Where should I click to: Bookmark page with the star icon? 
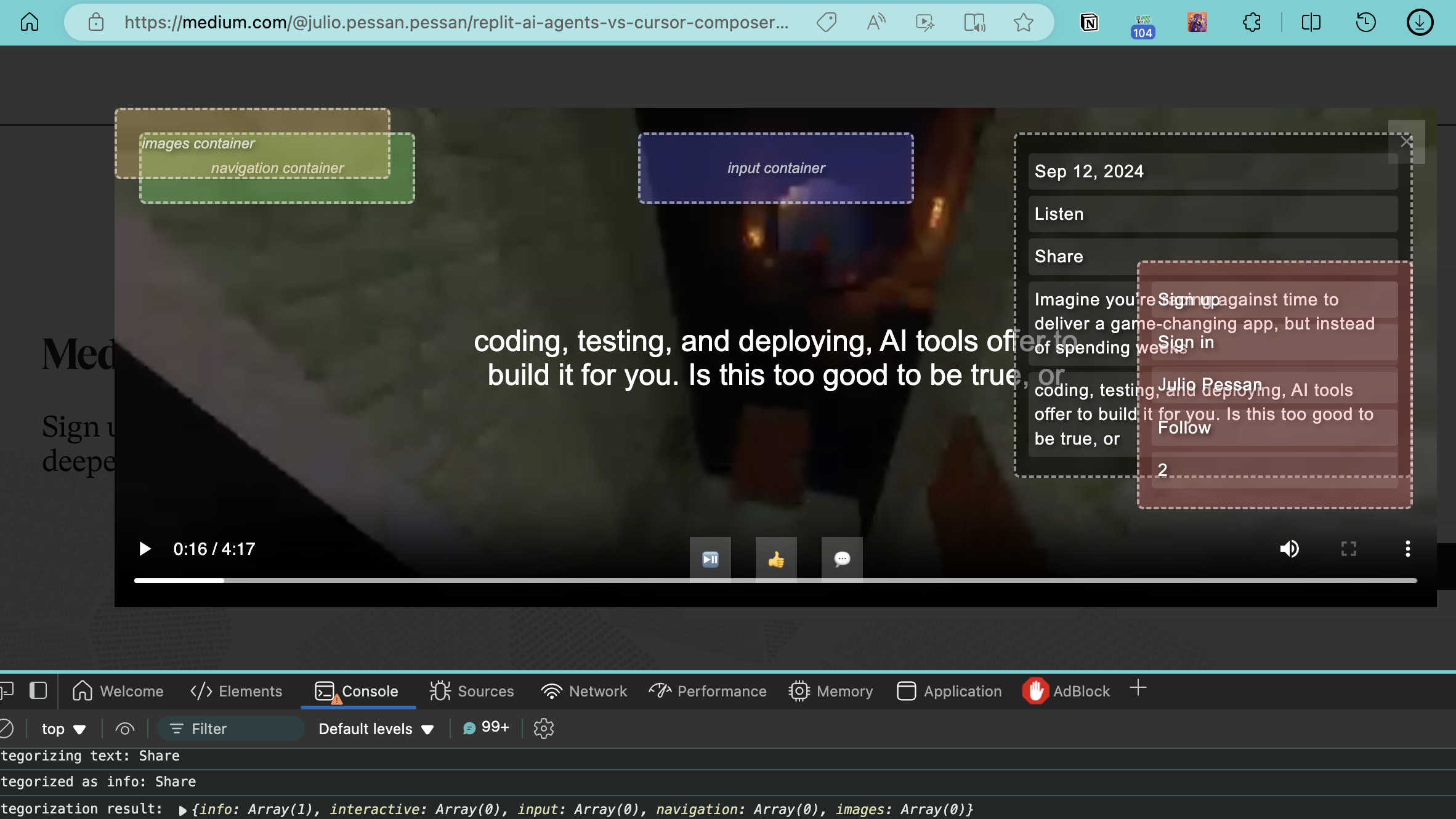1023,23
